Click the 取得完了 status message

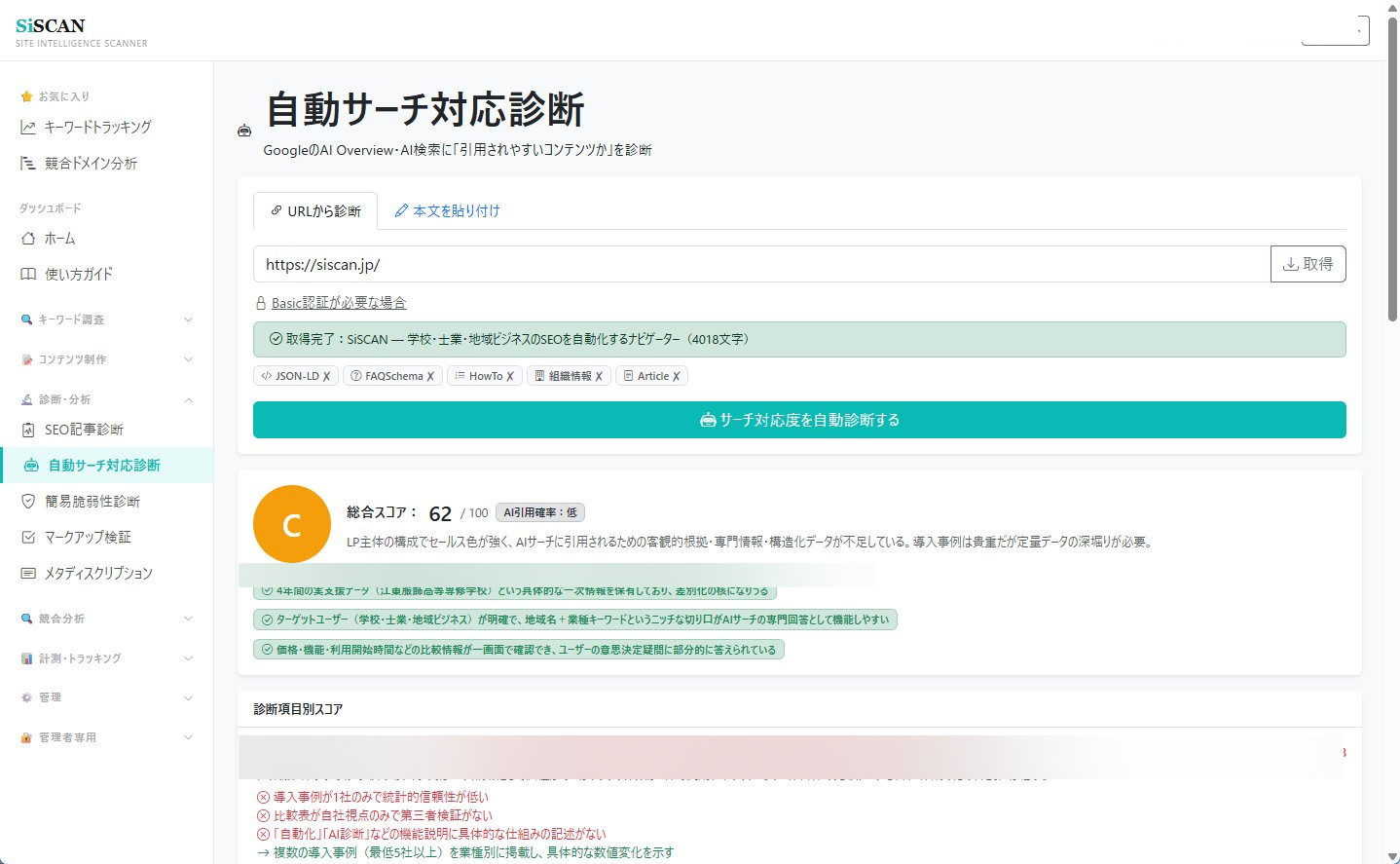coord(799,339)
